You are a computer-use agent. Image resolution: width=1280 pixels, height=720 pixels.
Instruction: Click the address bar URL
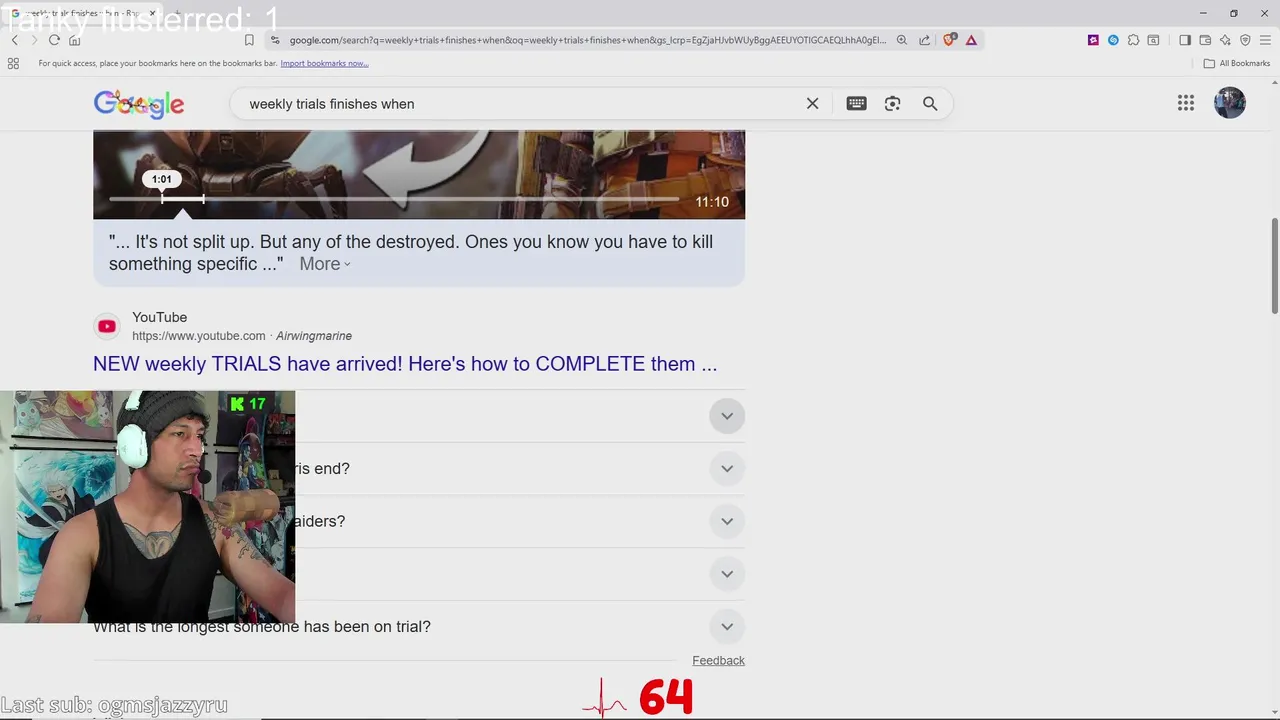tap(587, 40)
